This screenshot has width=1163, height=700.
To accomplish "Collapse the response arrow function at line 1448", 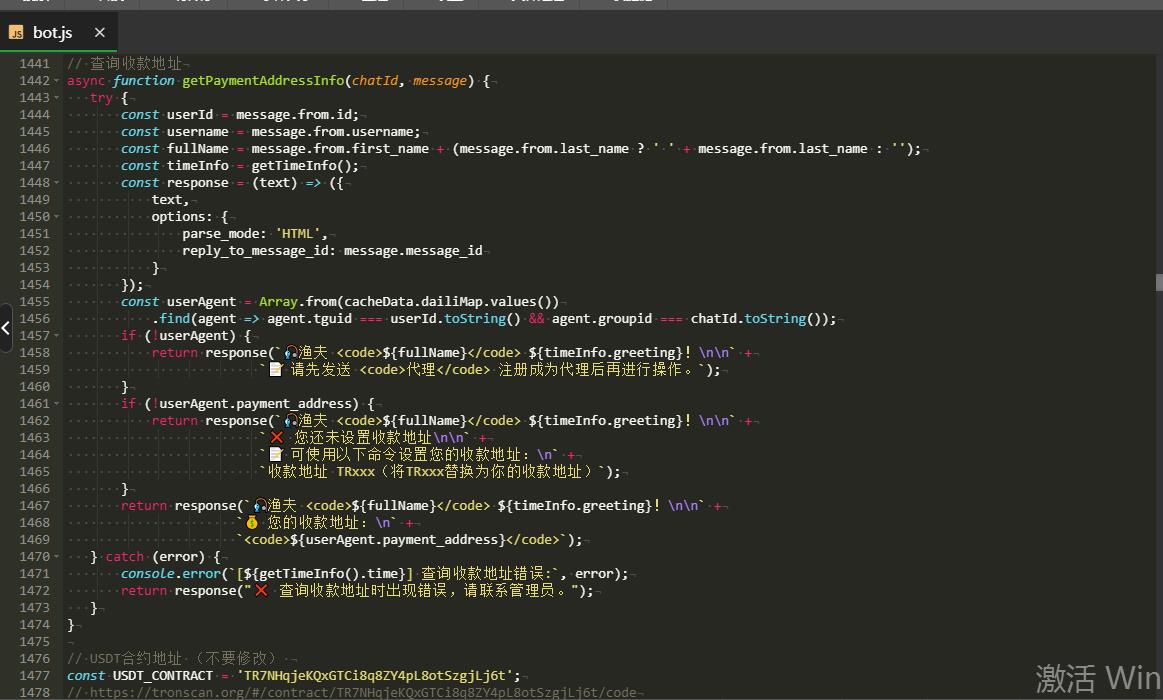I will point(56,183).
